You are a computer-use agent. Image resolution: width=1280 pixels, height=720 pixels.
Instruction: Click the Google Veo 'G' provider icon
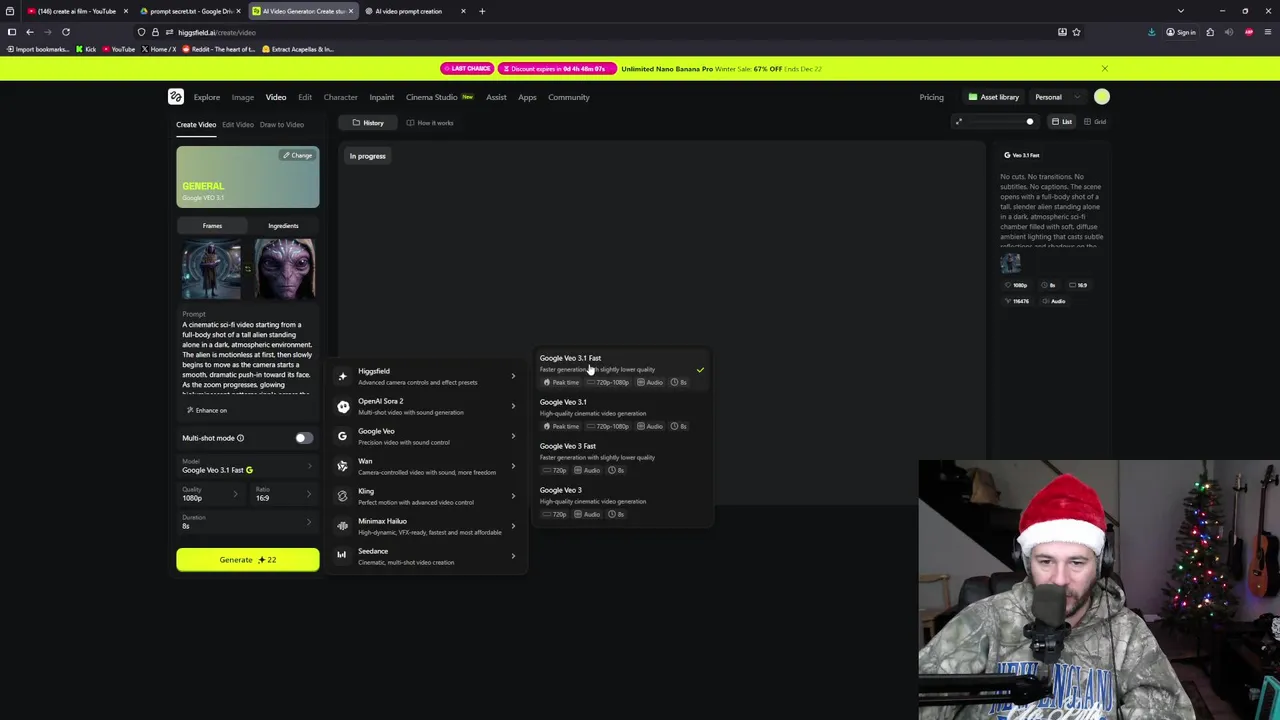pyautogui.click(x=342, y=436)
